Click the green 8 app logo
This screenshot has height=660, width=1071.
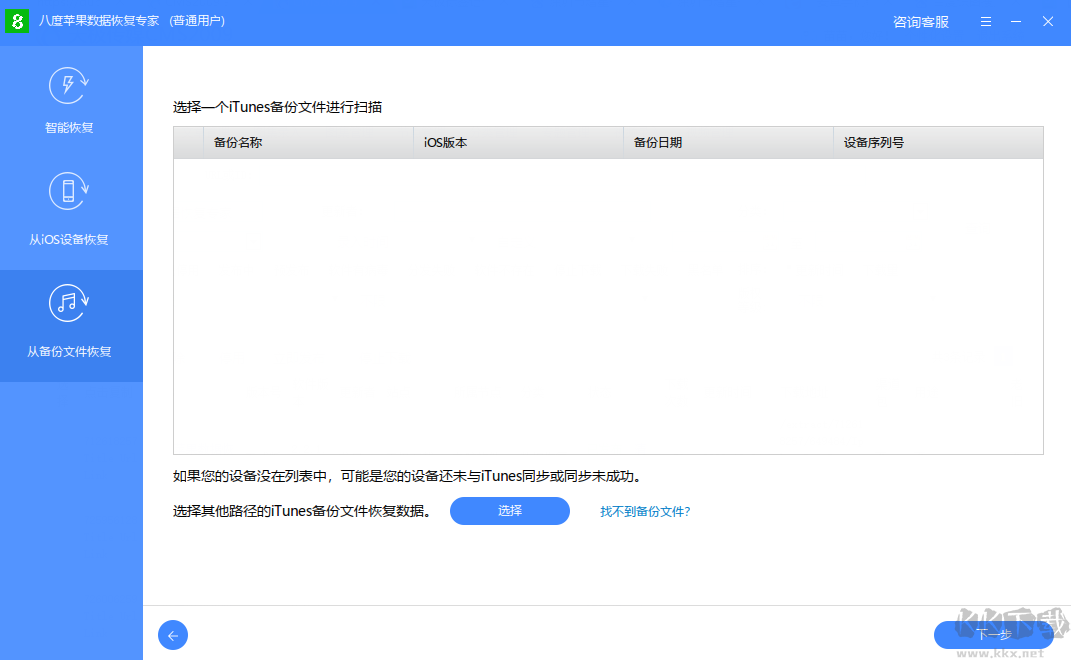pyautogui.click(x=17, y=21)
